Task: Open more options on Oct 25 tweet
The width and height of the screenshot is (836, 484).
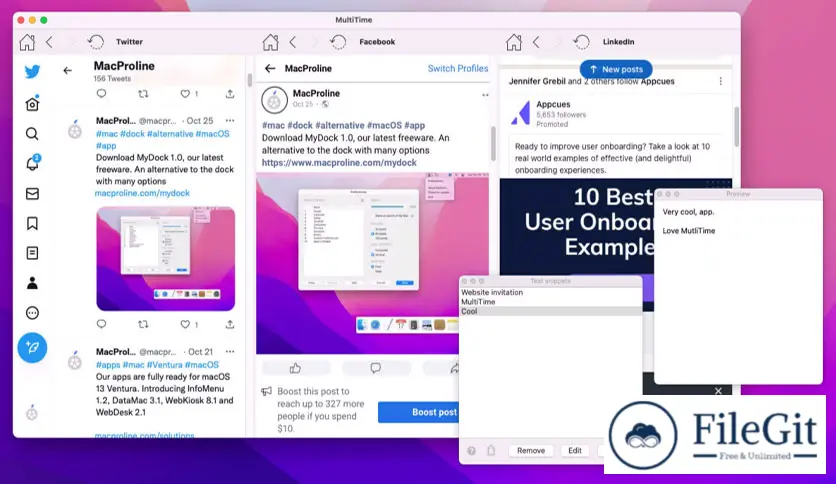Action: pos(230,121)
